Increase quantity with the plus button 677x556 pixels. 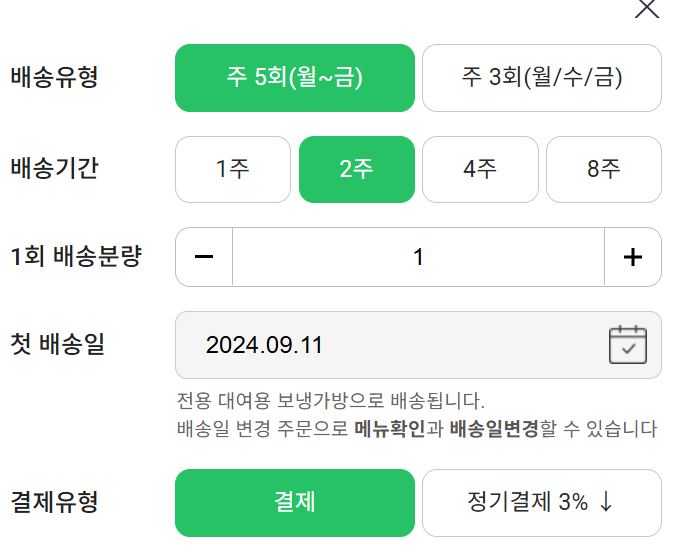pos(632,257)
